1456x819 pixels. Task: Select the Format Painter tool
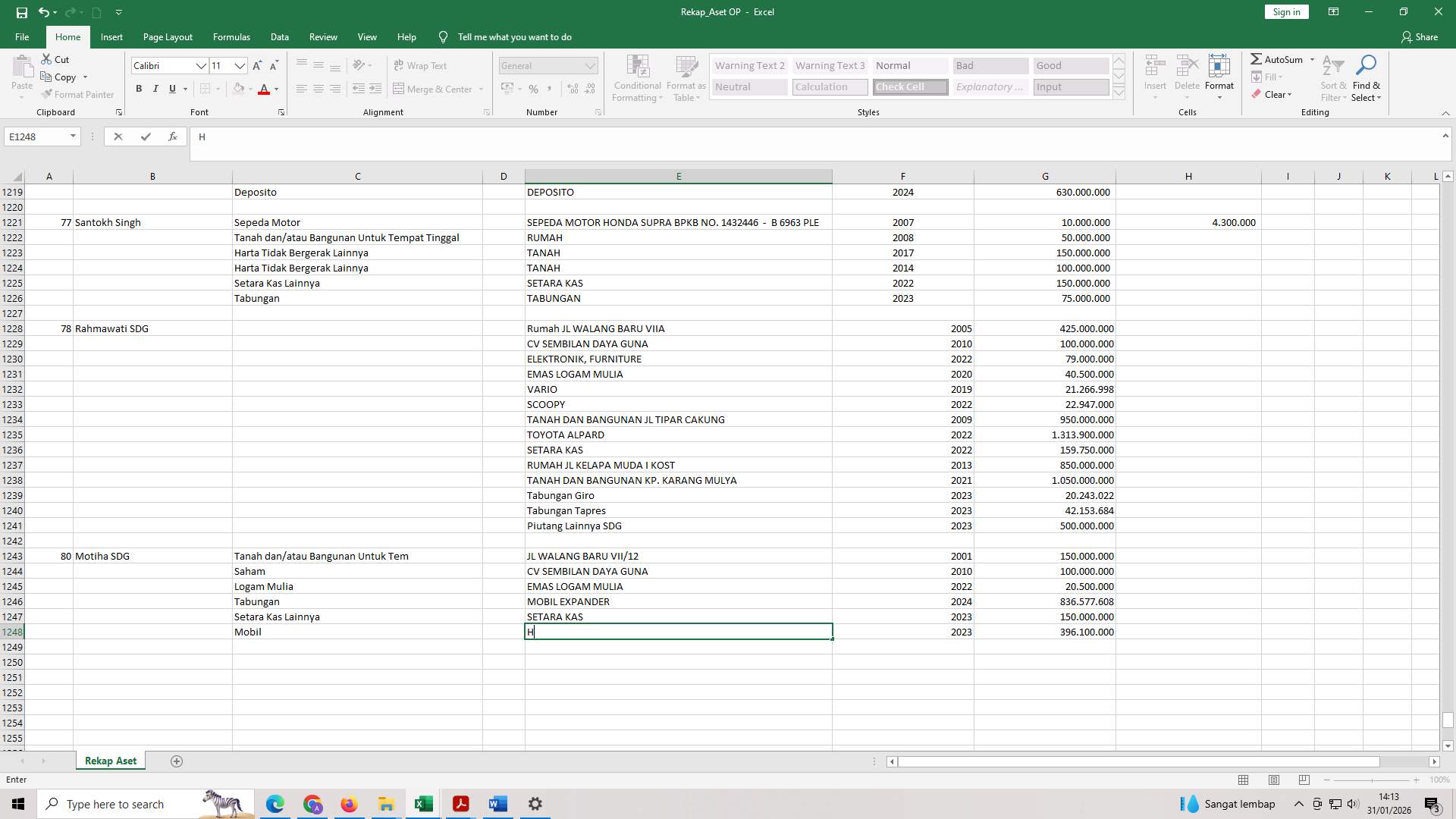[x=78, y=94]
